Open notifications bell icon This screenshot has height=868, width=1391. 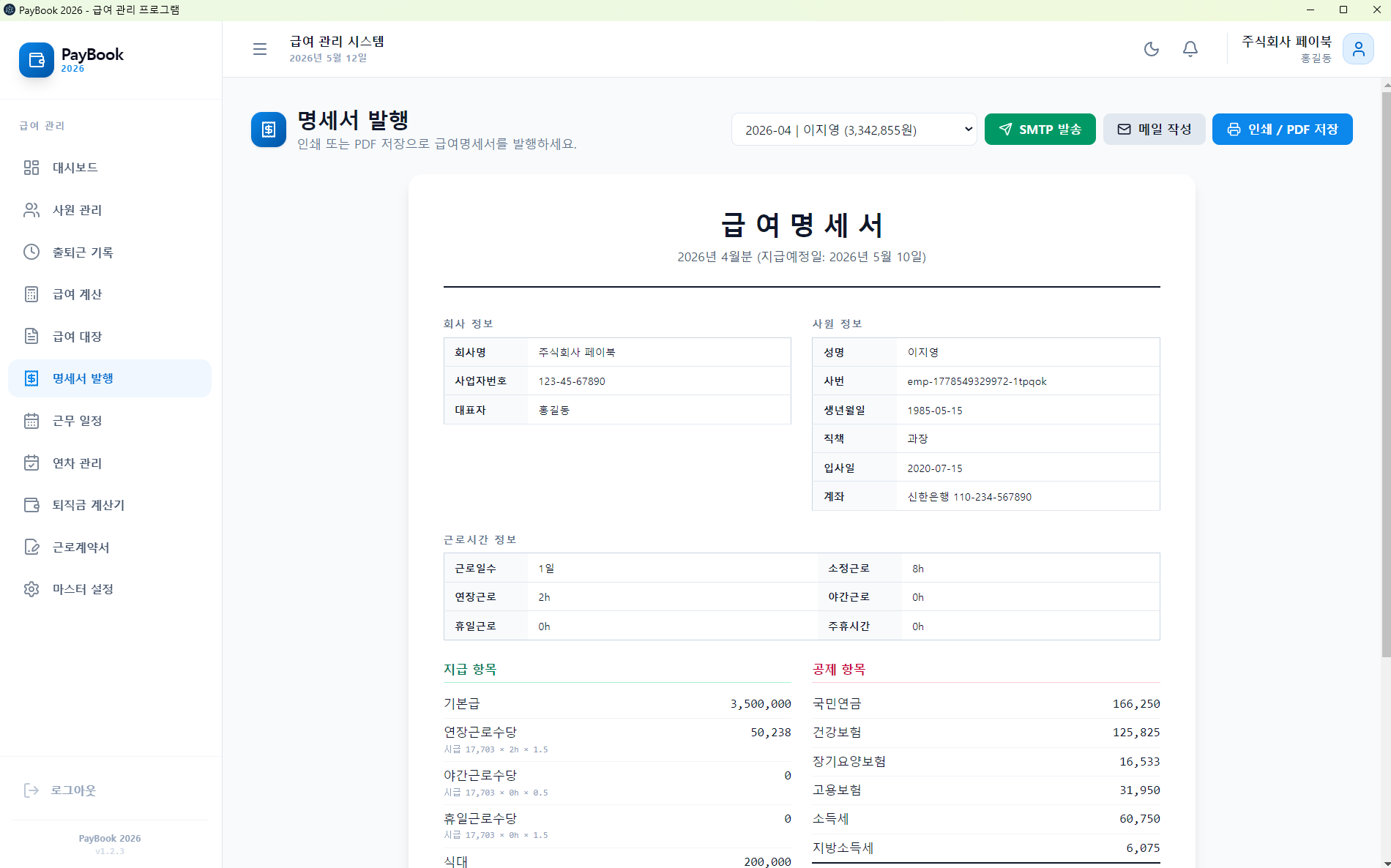(x=1190, y=49)
